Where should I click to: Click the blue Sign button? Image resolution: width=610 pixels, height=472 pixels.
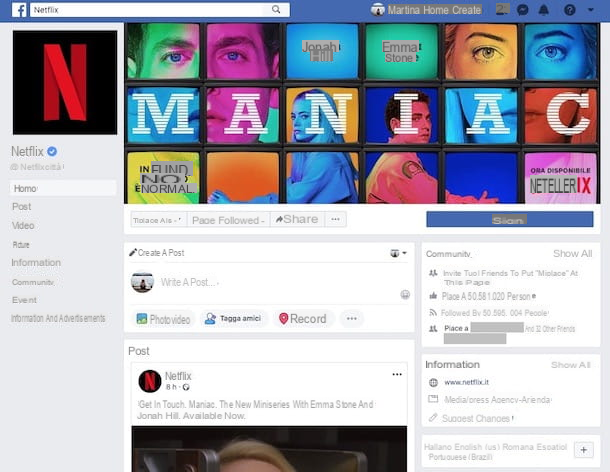pyautogui.click(x=510, y=219)
